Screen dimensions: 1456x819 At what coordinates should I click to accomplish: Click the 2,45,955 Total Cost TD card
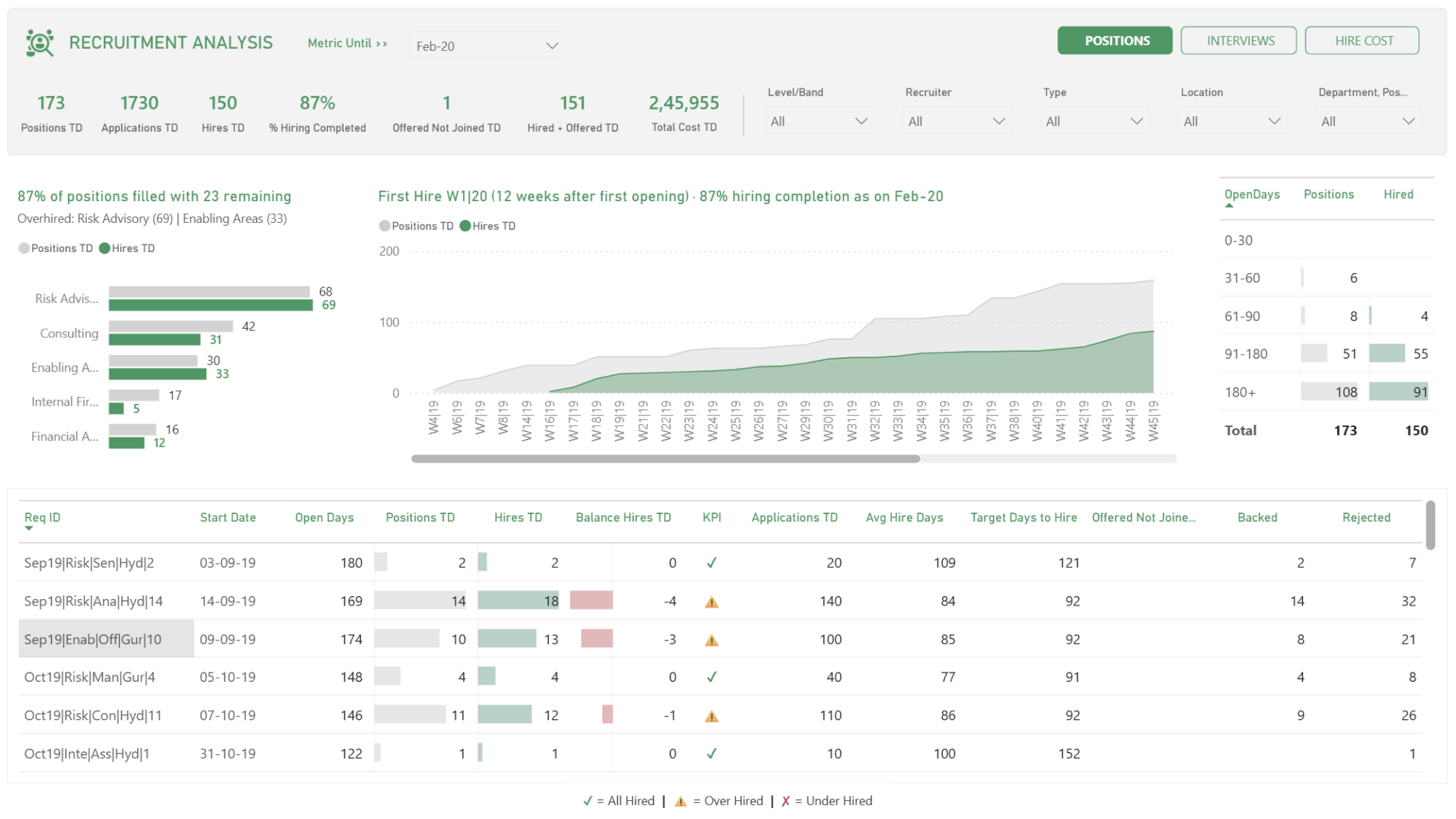(x=684, y=113)
